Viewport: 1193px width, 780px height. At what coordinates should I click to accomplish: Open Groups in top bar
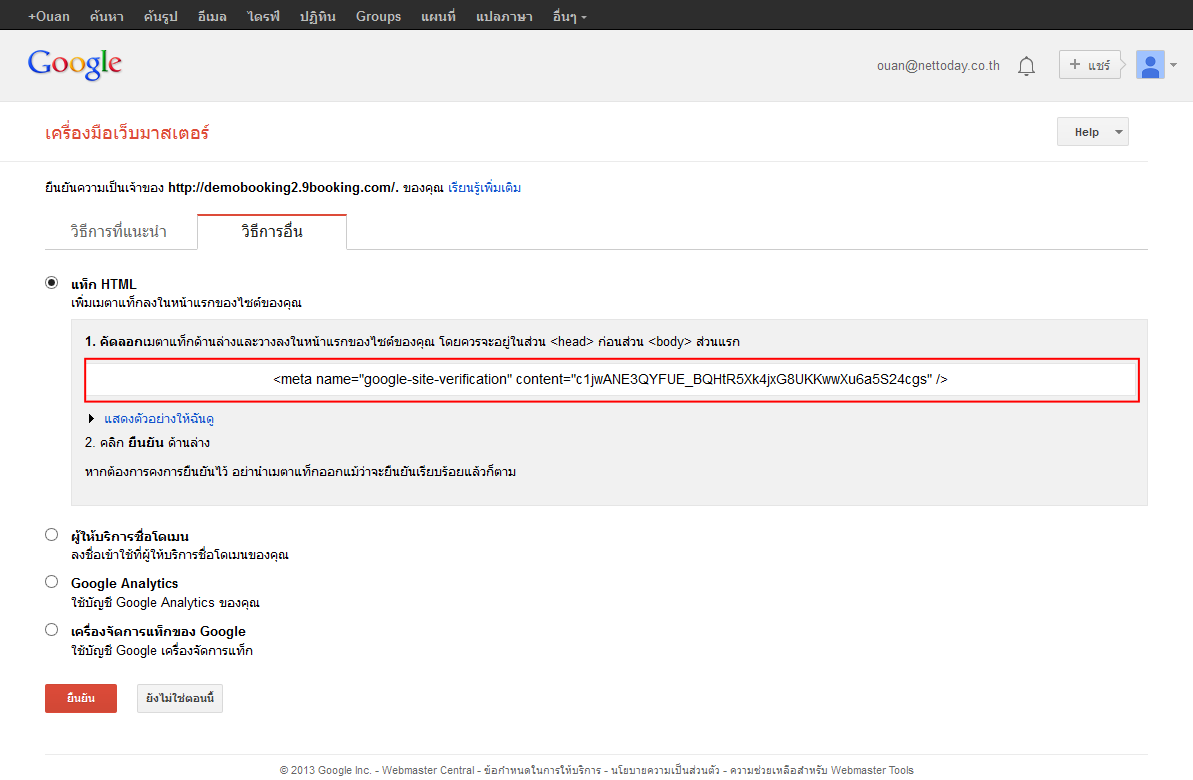378,16
